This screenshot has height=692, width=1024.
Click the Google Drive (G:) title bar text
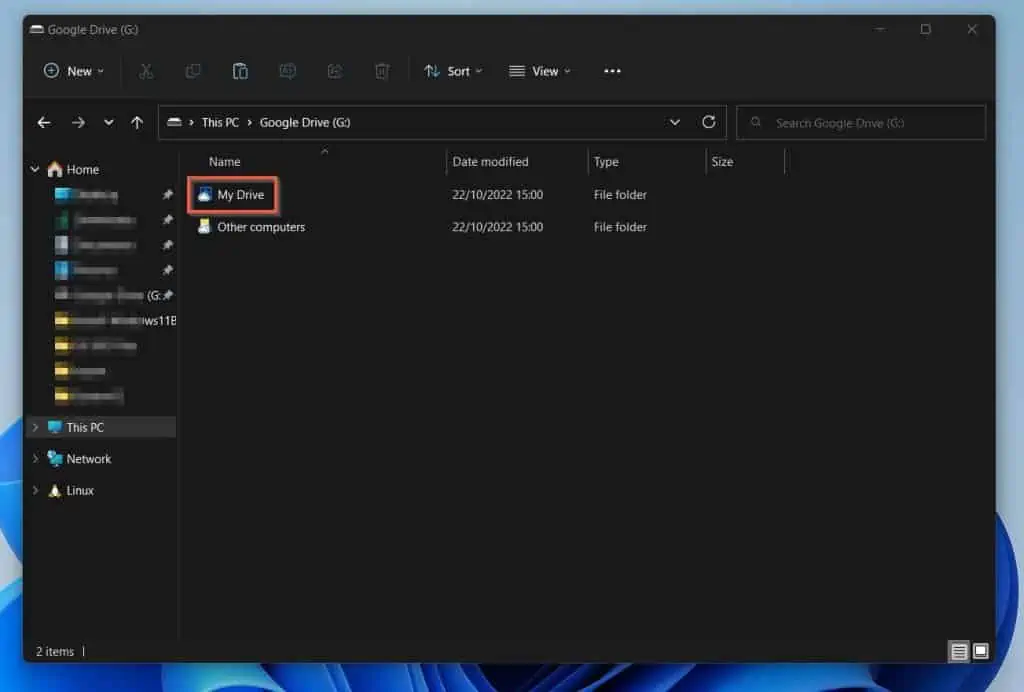(93, 30)
